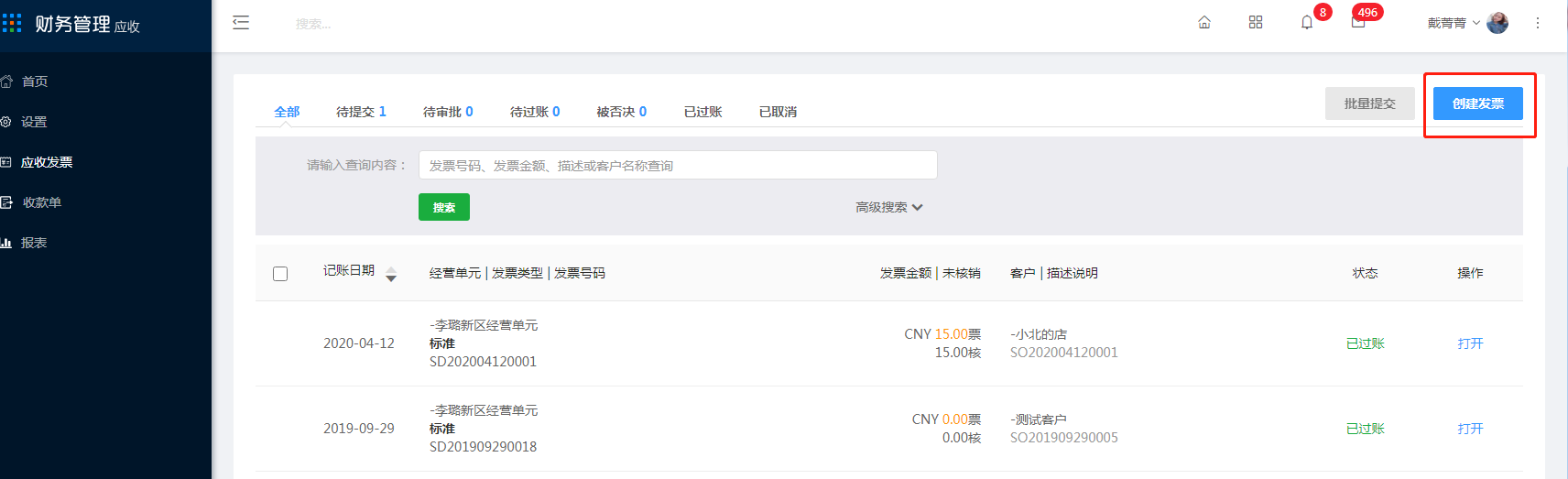Click the green 搜索 button
Screen dimensions: 1568x479
(444, 207)
